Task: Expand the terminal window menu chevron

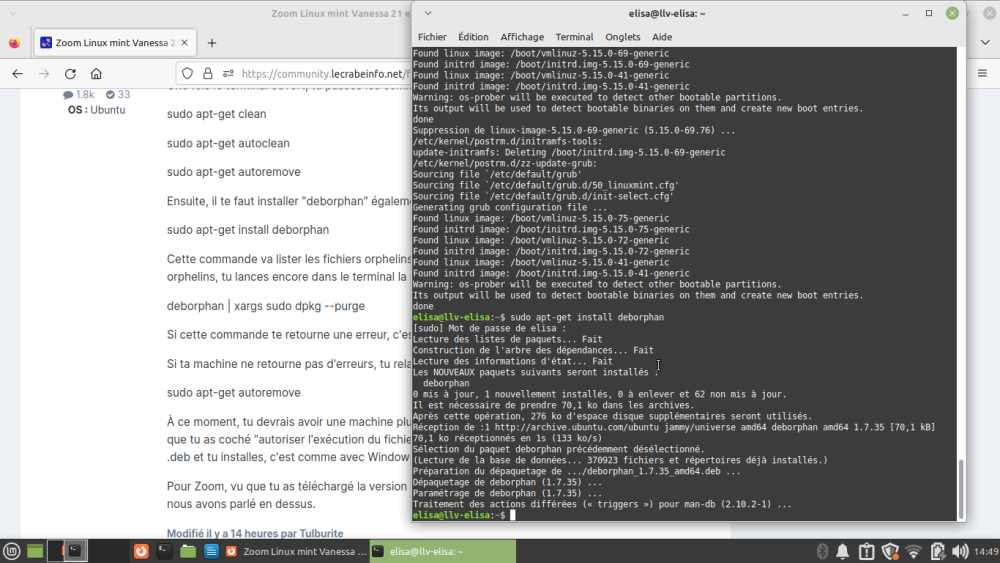Action: (428, 13)
